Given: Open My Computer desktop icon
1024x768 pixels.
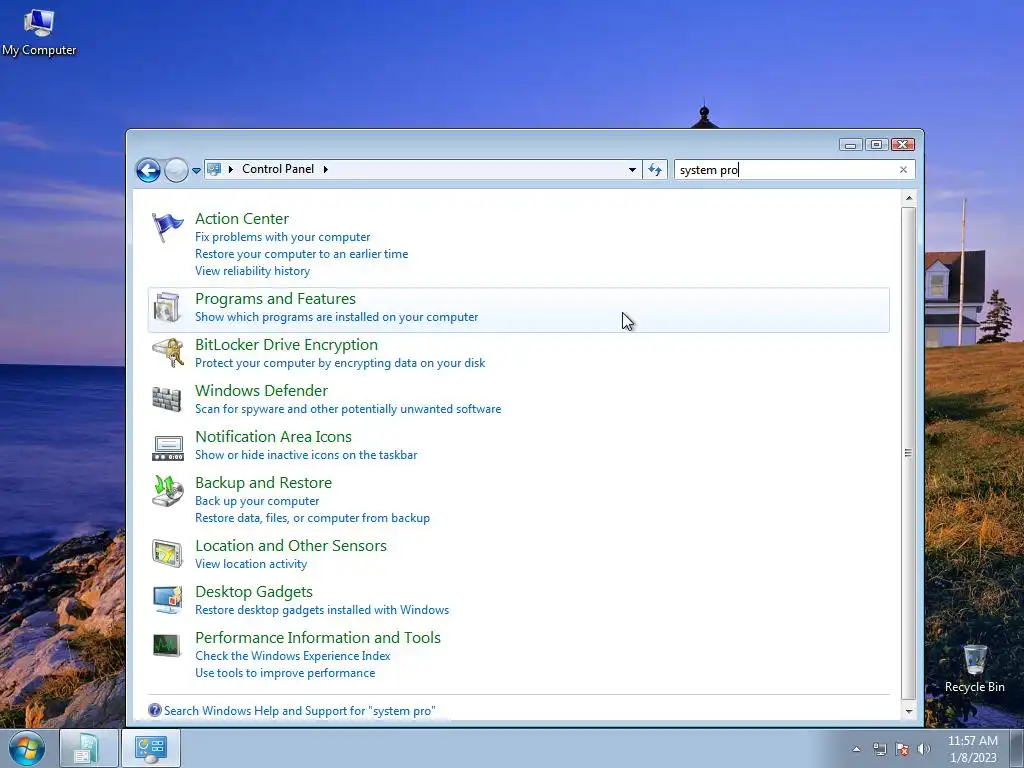Looking at the screenshot, I should [39, 33].
